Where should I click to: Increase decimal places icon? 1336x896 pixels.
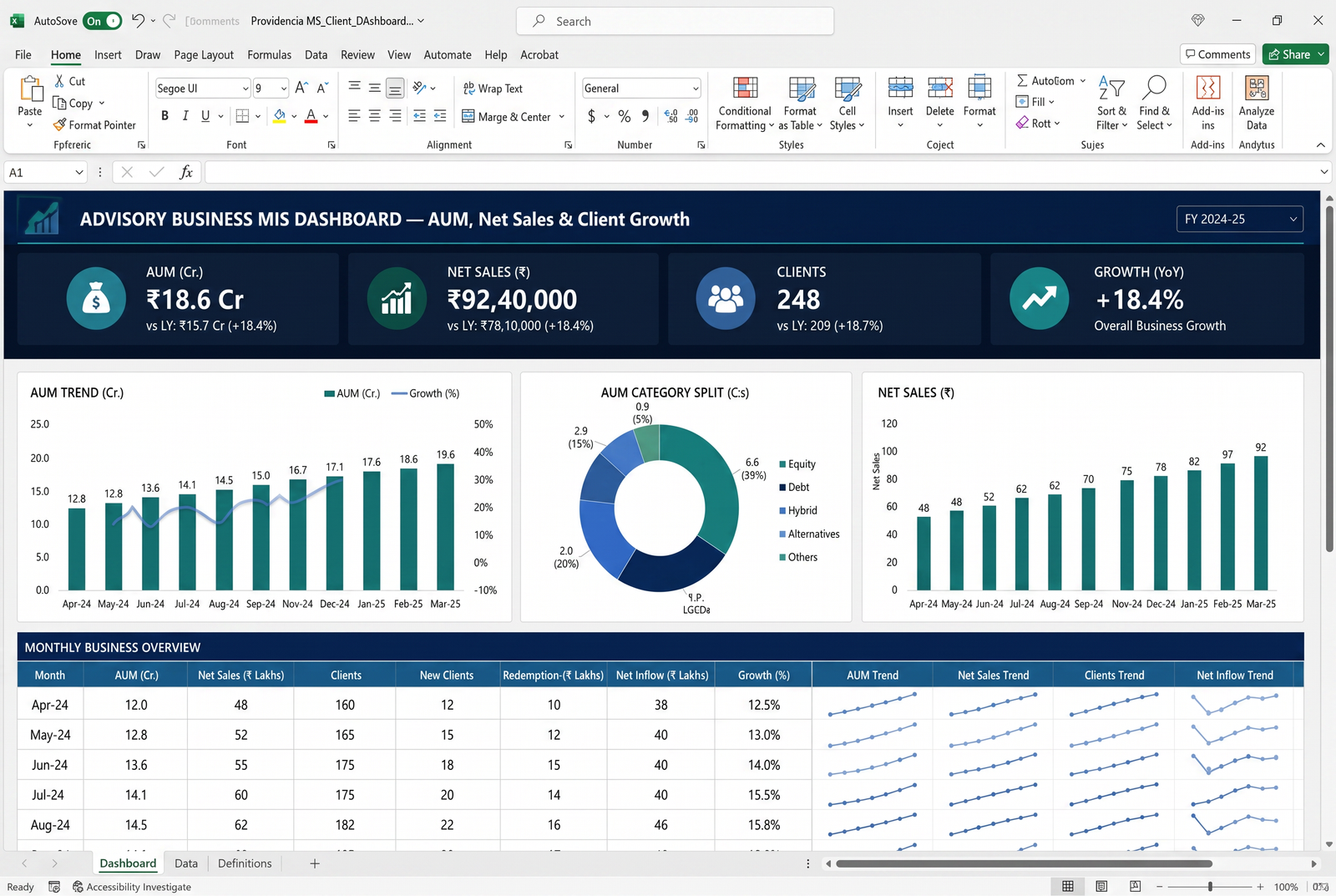tap(671, 116)
